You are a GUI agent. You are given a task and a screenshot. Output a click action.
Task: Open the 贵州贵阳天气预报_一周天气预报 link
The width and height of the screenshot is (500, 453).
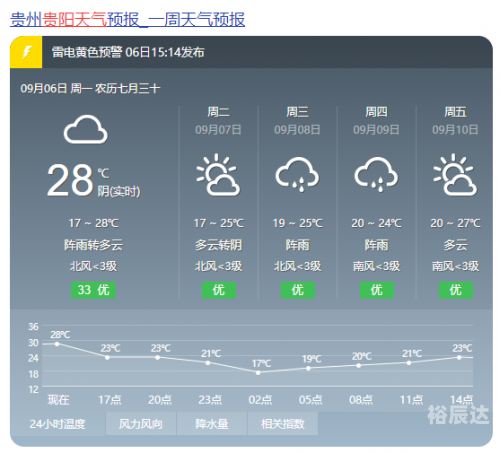(127, 19)
